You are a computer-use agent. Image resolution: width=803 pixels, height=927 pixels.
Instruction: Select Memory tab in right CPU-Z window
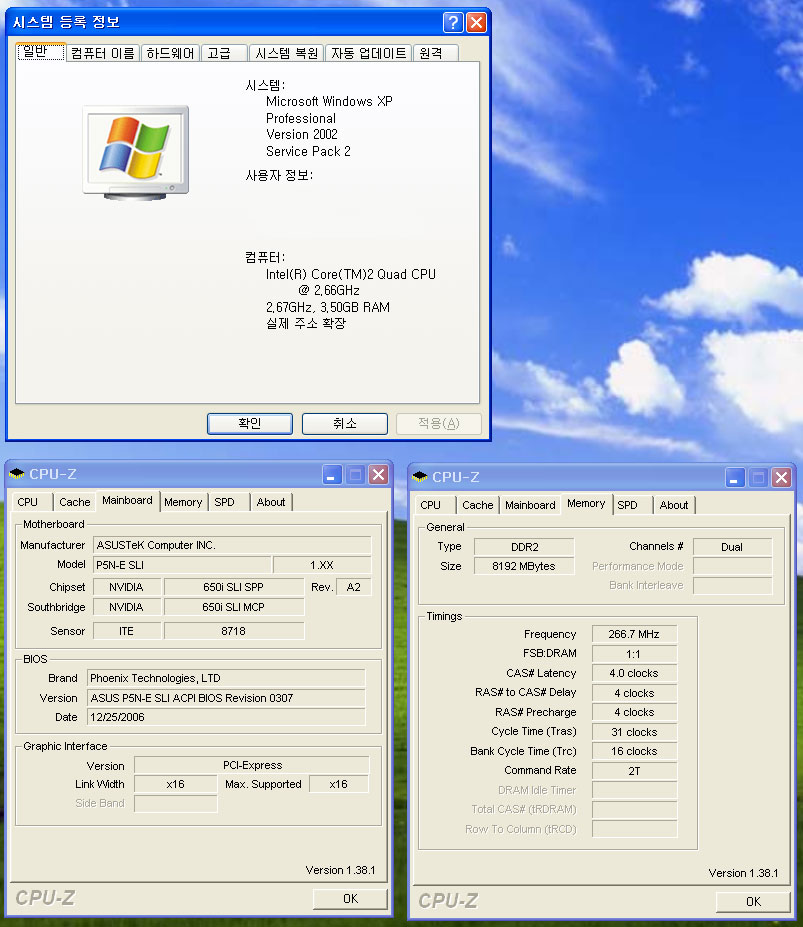[x=586, y=503]
